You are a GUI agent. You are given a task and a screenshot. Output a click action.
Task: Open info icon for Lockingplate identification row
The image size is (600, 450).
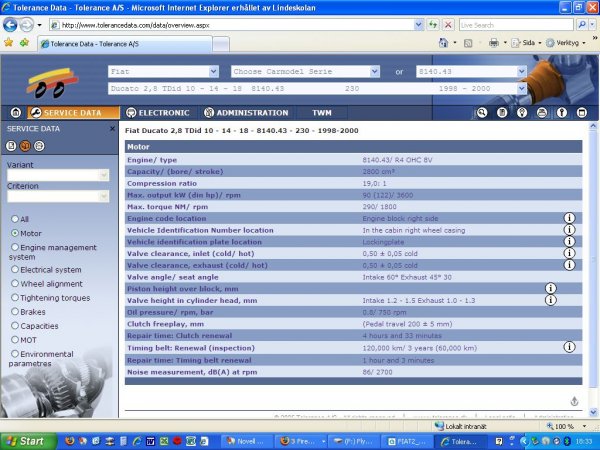(x=569, y=241)
